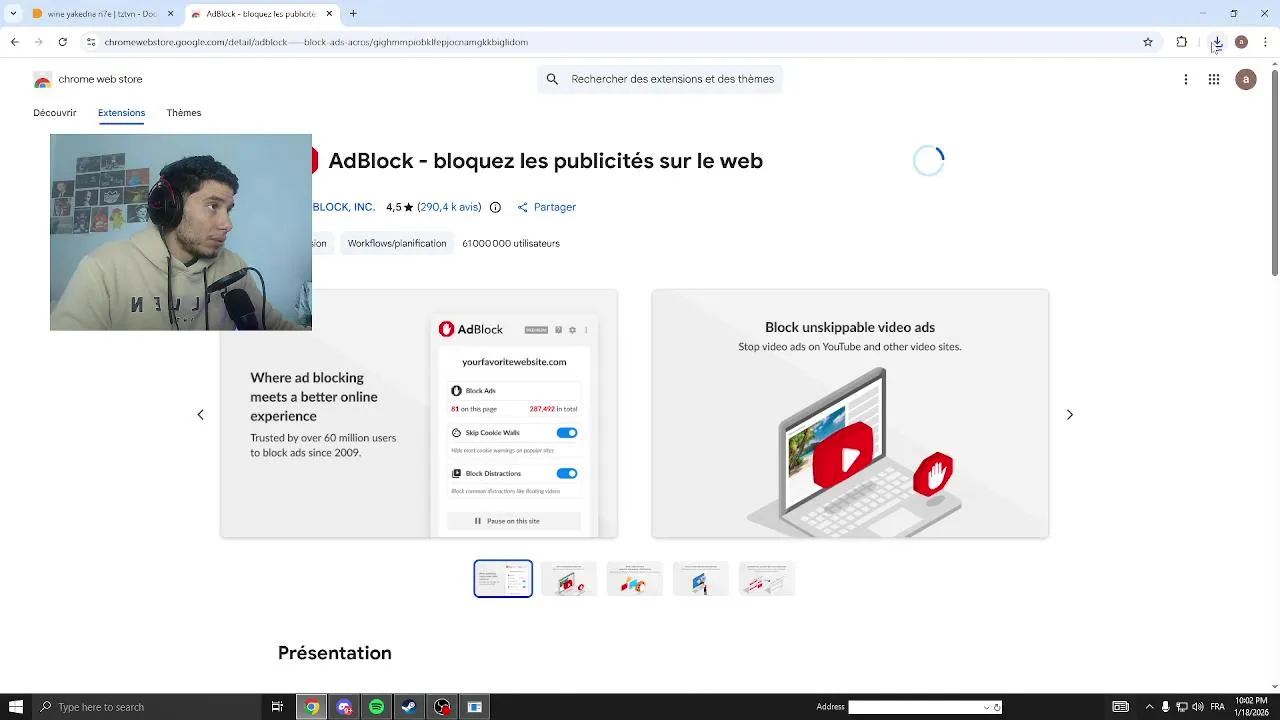Select the second screenshot thumbnail

[569, 579]
